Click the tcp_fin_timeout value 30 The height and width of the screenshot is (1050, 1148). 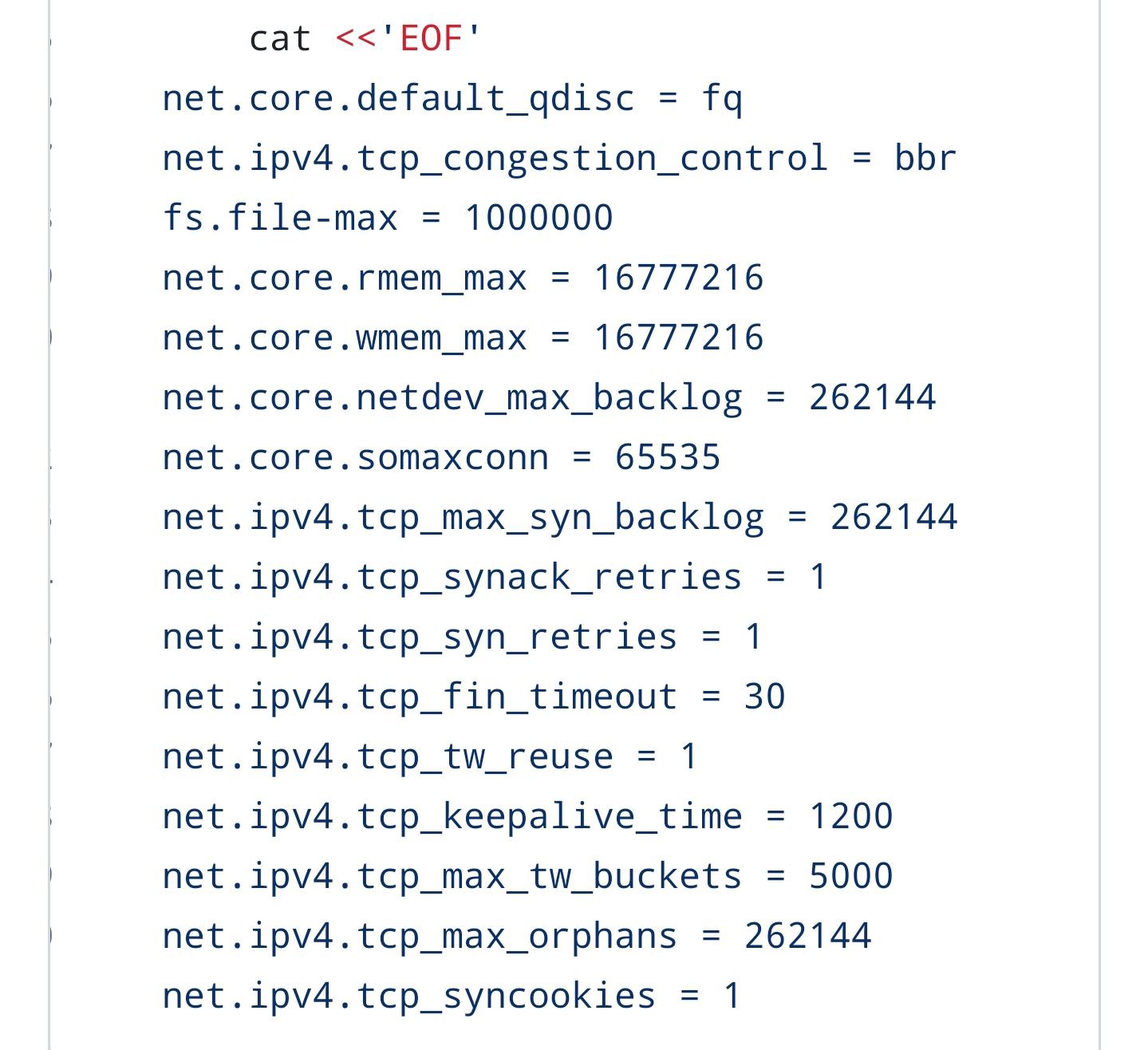(x=765, y=697)
